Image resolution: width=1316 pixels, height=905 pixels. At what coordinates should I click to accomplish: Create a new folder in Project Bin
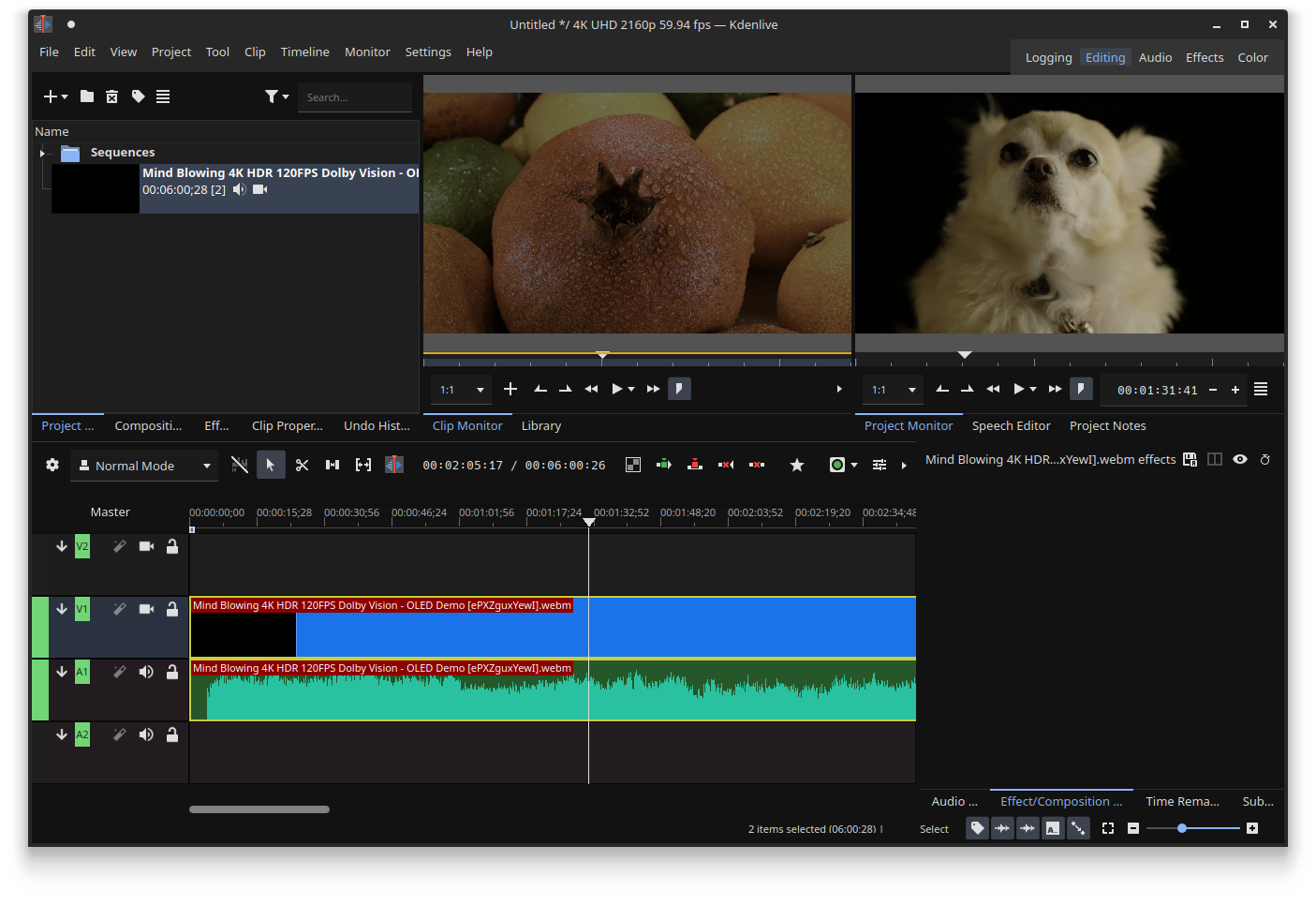pos(87,96)
